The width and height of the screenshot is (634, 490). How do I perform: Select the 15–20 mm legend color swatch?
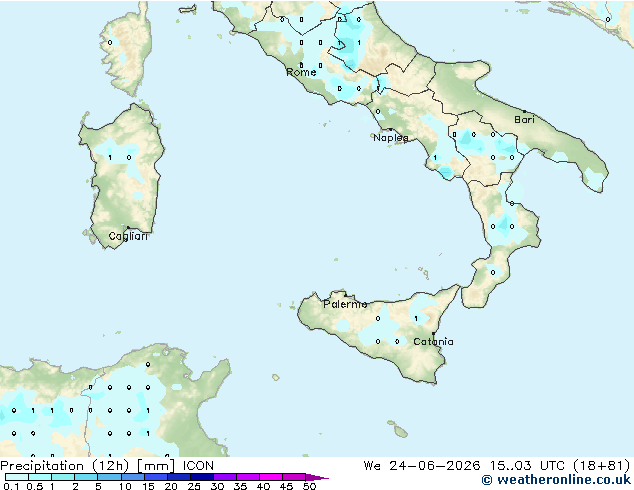pyautogui.click(x=155, y=477)
